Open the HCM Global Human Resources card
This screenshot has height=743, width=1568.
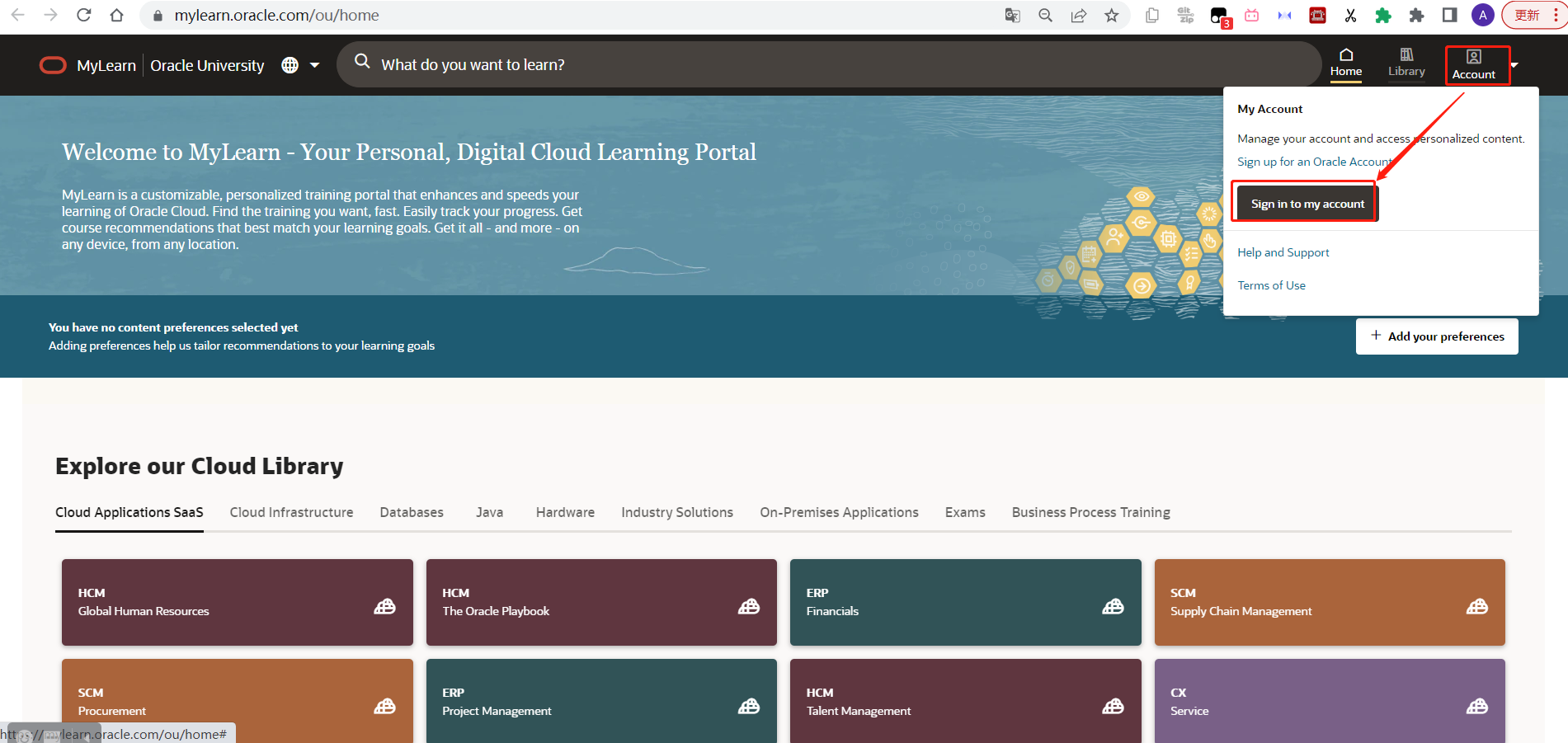tap(238, 602)
